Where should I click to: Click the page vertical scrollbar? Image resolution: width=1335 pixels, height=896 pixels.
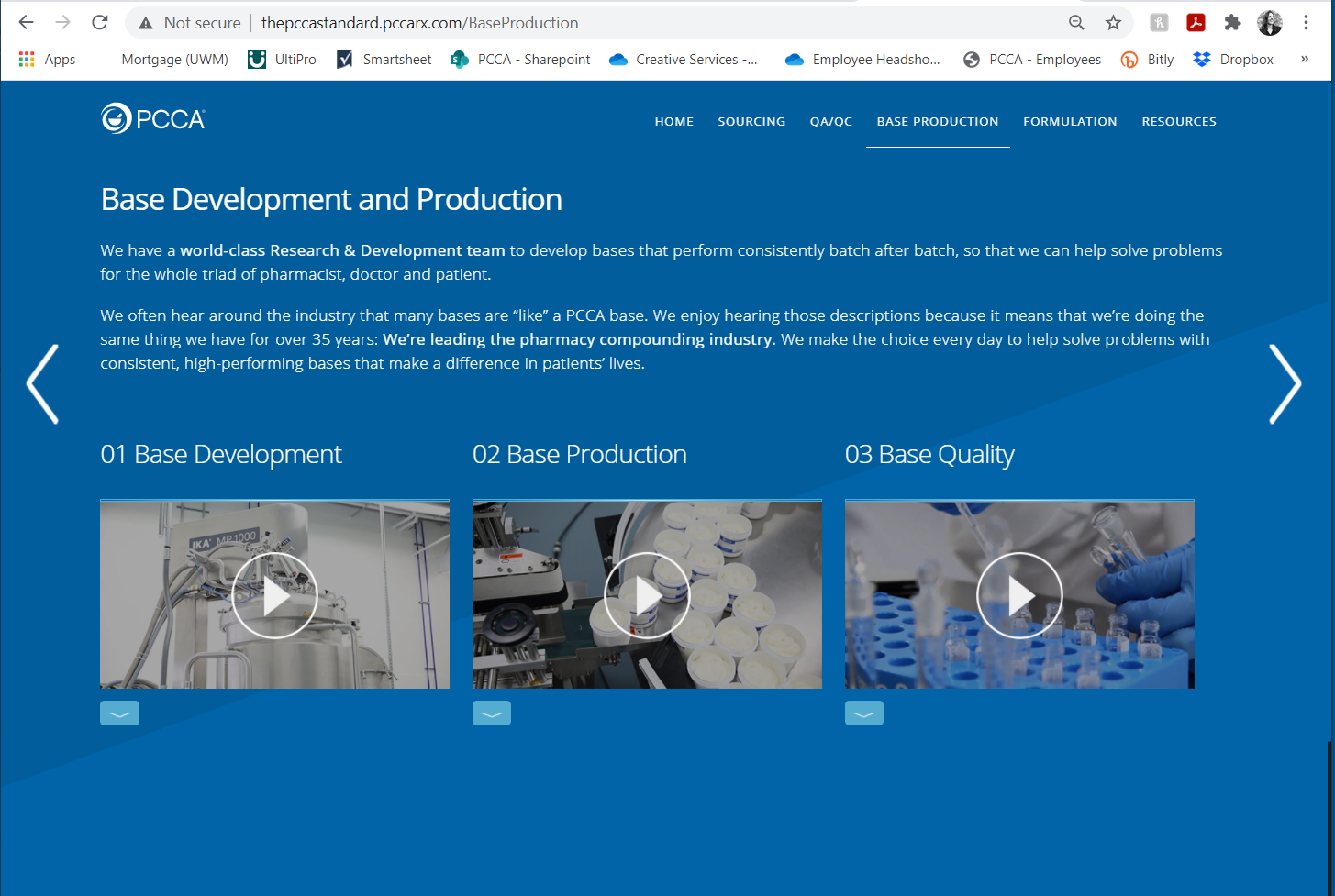point(1329,816)
